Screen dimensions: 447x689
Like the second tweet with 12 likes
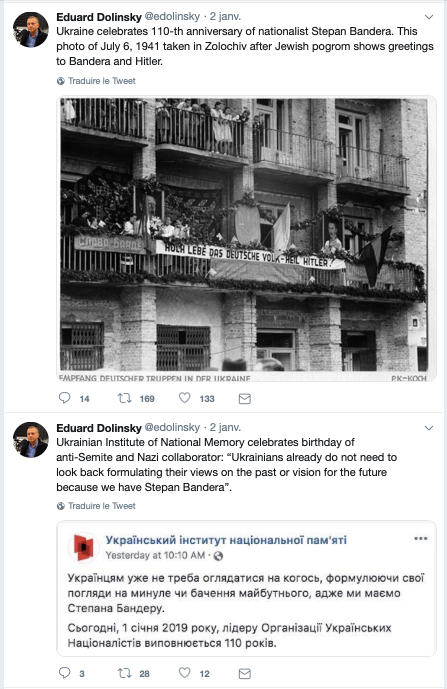pyautogui.click(x=185, y=672)
